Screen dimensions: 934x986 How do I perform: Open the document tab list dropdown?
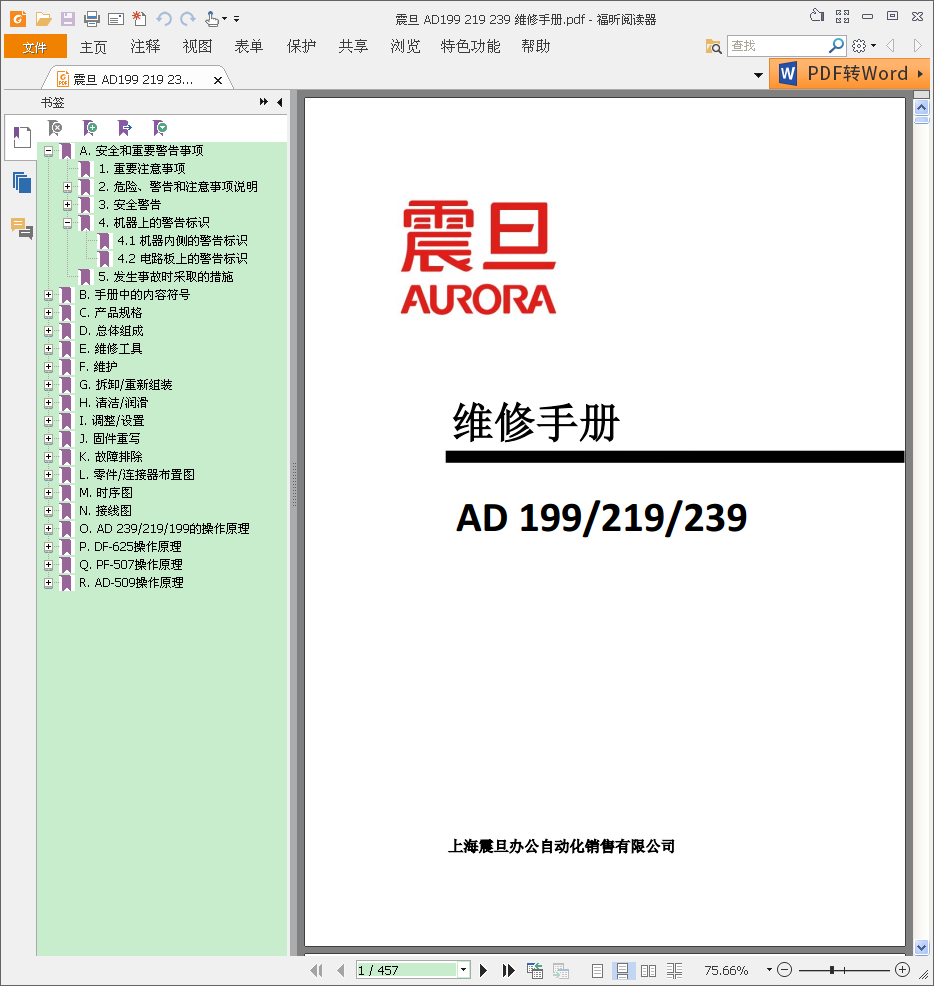tap(759, 75)
